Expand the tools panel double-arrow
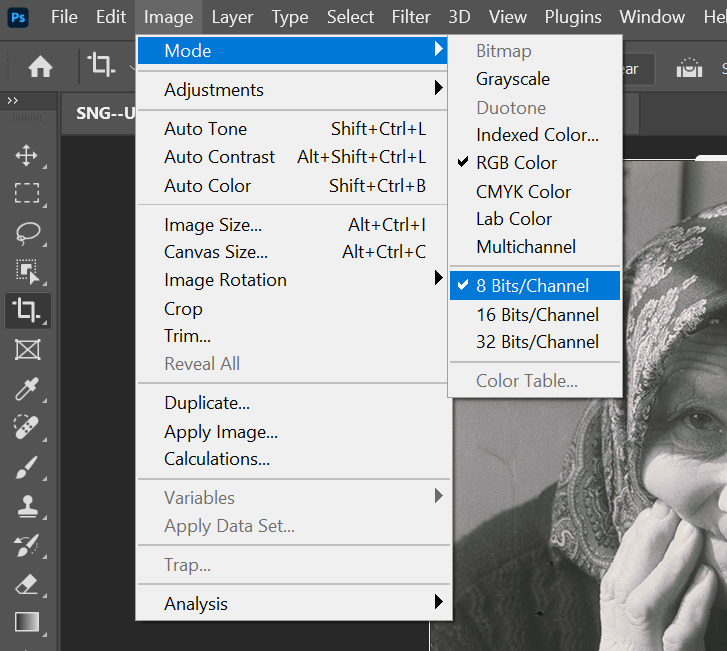 point(13,101)
